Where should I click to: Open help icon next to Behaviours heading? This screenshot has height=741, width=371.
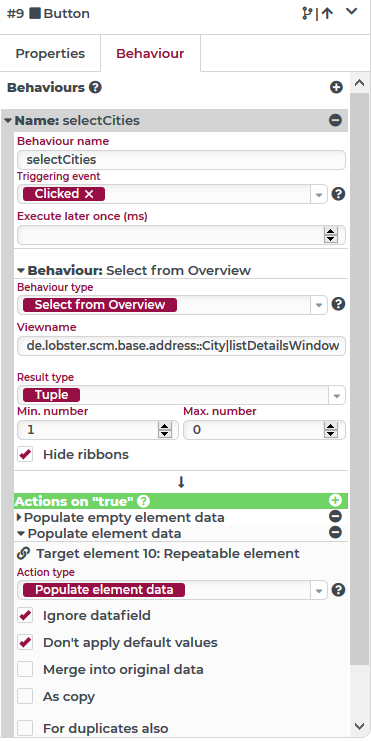click(x=95, y=87)
